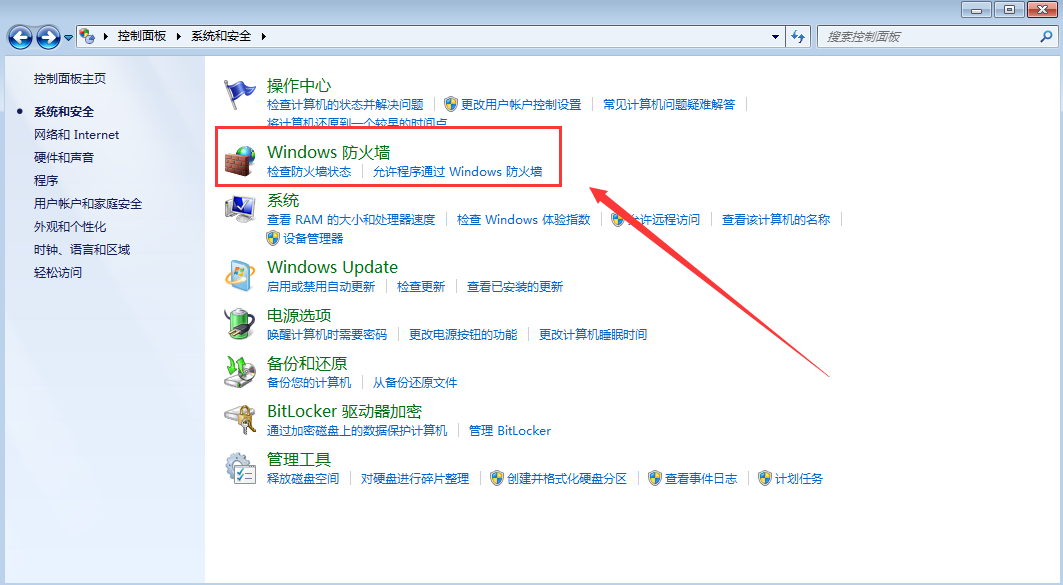Open 程序 category in the sidebar

46,181
